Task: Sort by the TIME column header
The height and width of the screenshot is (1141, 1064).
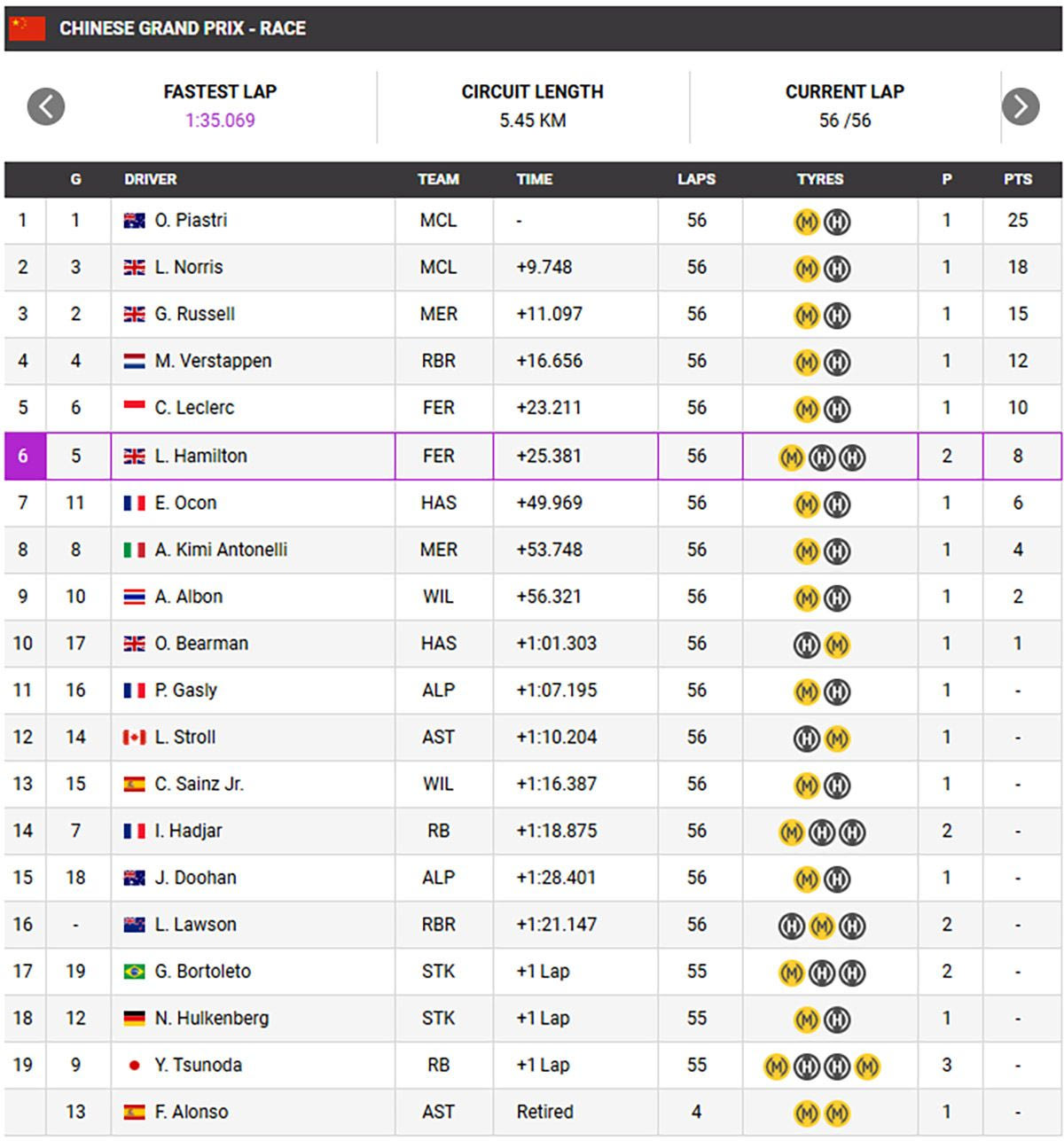Action: [x=534, y=179]
